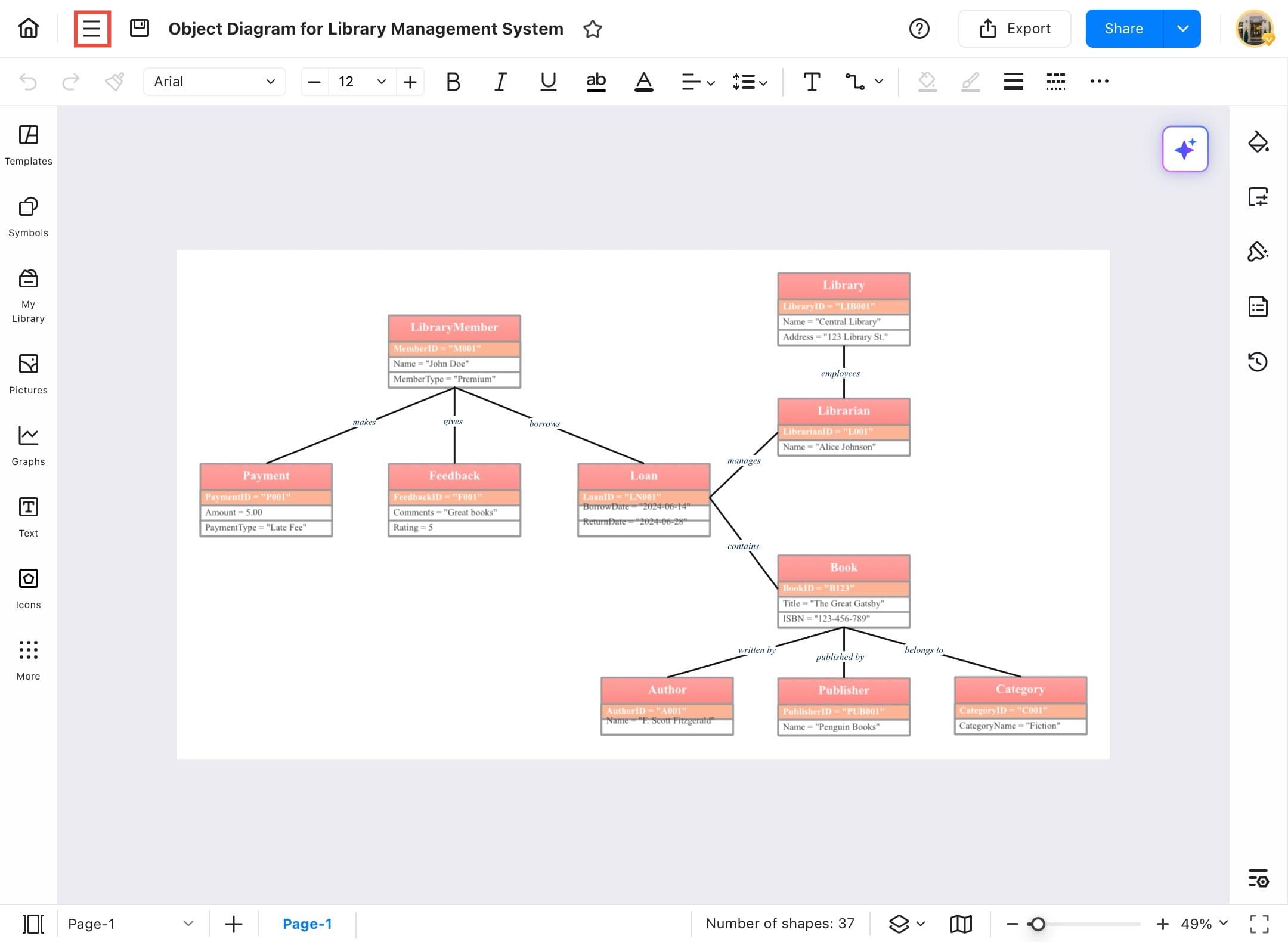Star this diagram as favorite
1288x942 pixels.
pos(592,29)
